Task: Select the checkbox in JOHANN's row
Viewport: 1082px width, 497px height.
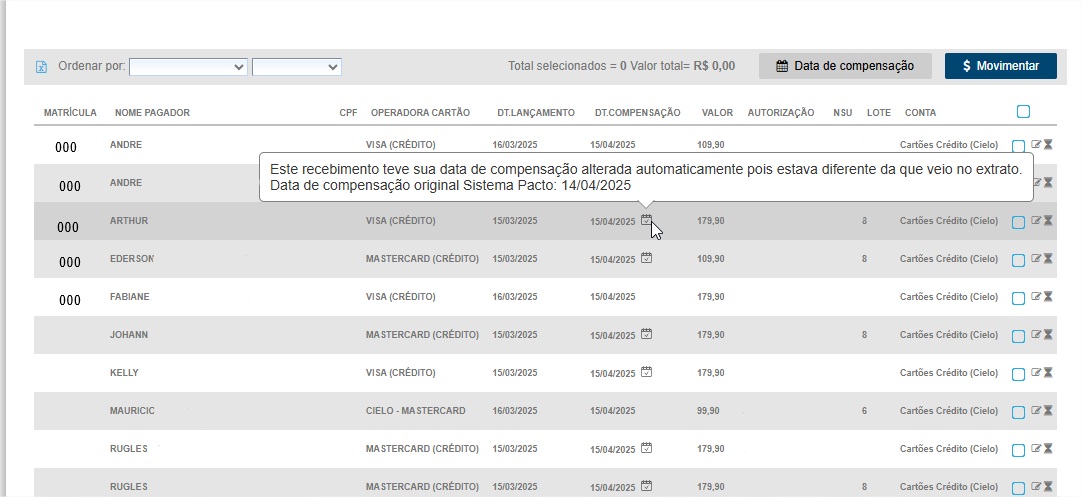Action: click(1018, 336)
